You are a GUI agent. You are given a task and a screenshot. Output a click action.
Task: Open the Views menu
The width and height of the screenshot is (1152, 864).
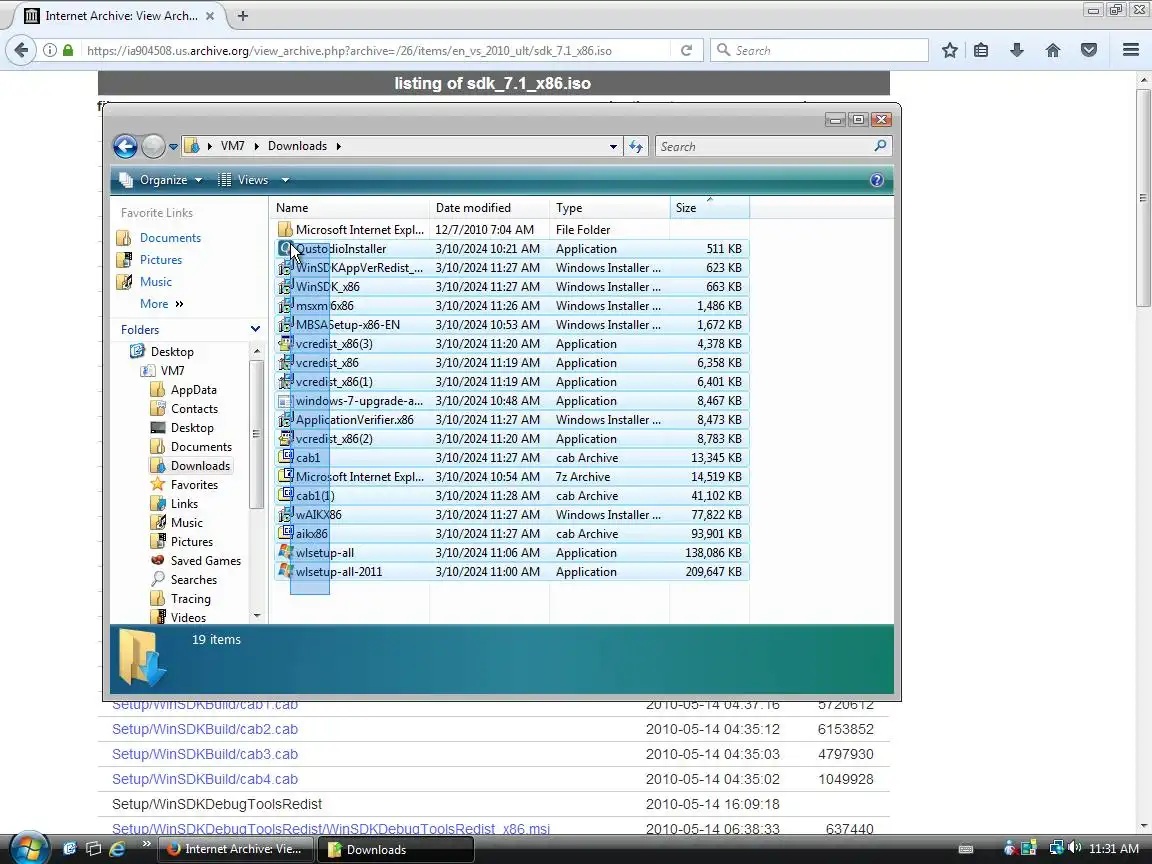coord(253,180)
